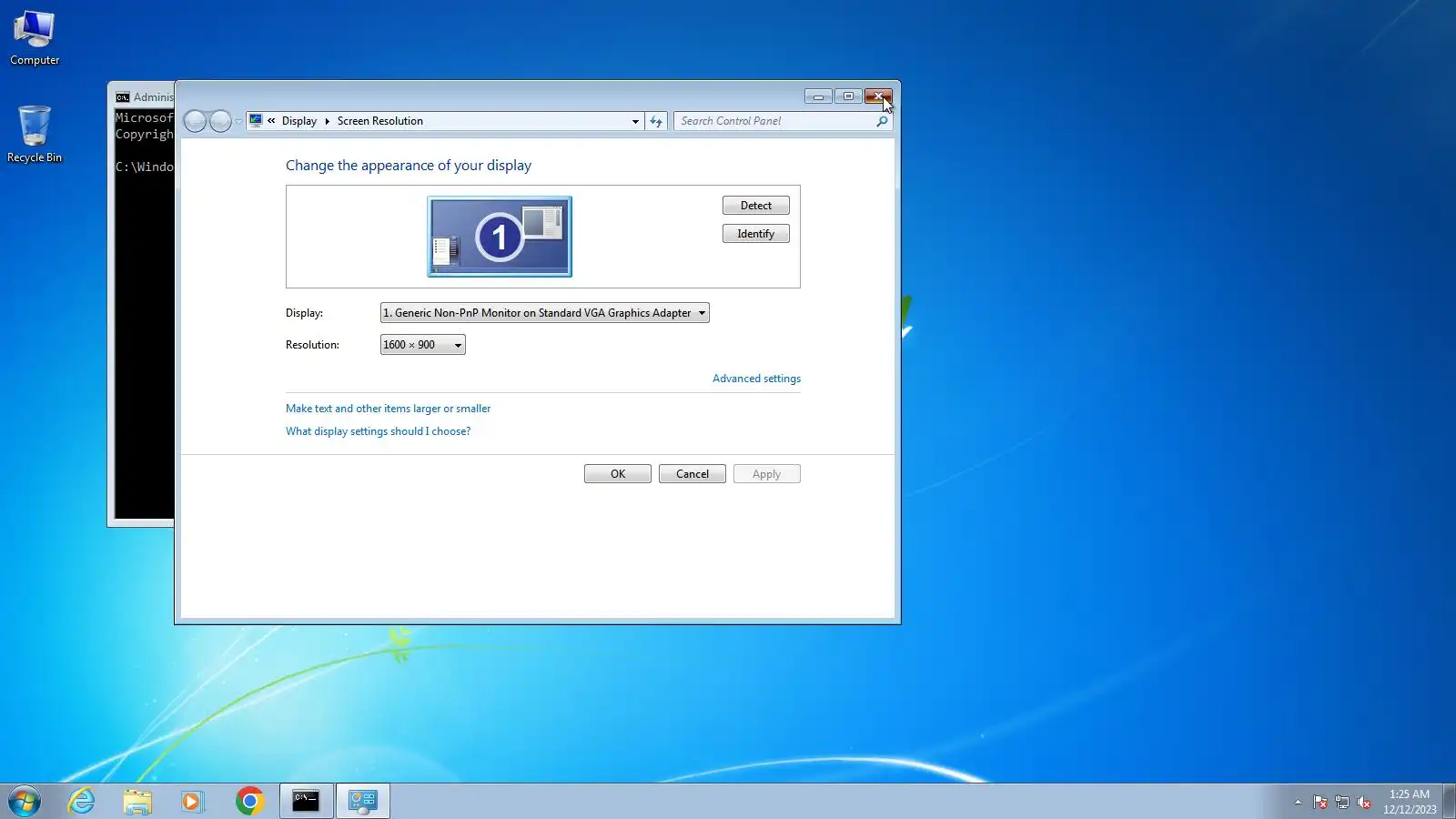
Task: Switch to the Command Prompt taskbar button
Action: 306,801
